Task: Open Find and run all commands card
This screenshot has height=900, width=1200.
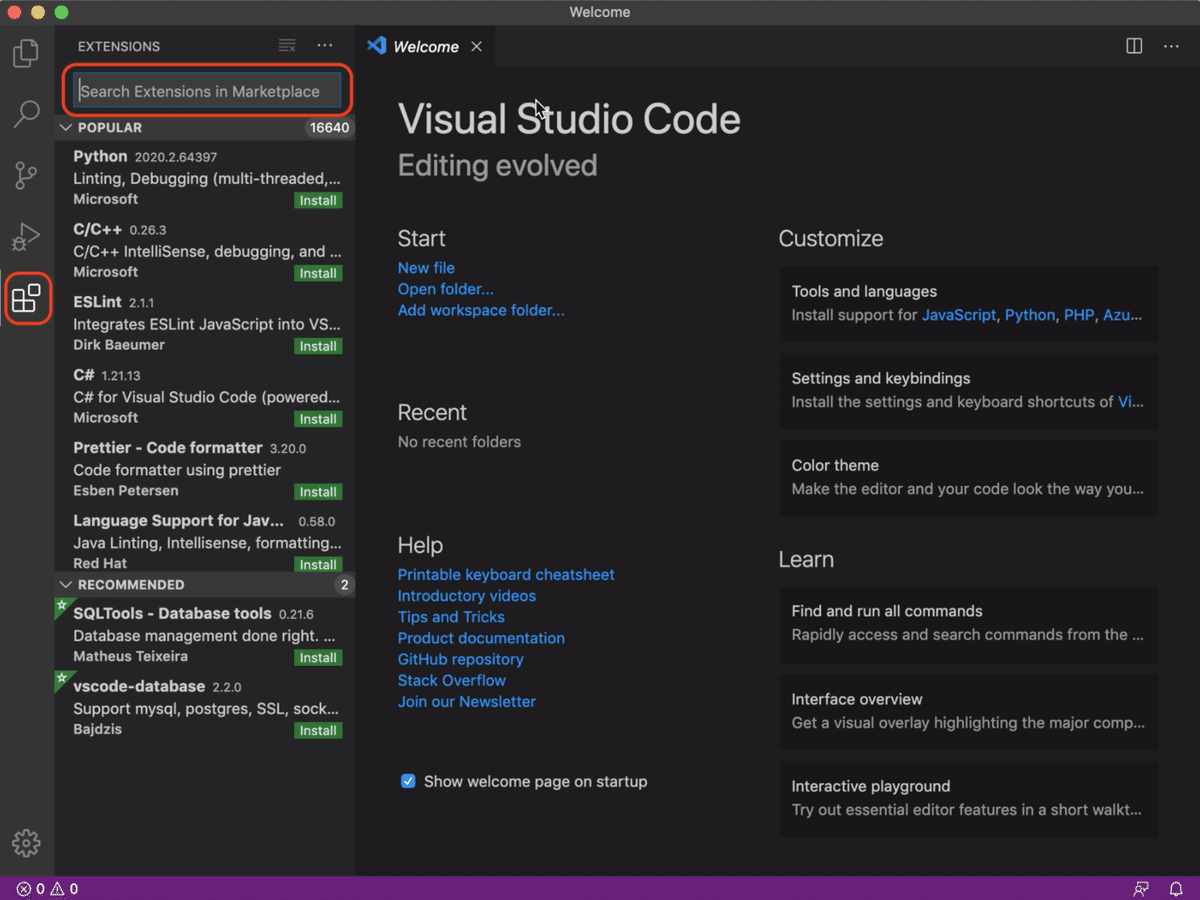Action: 969,624
